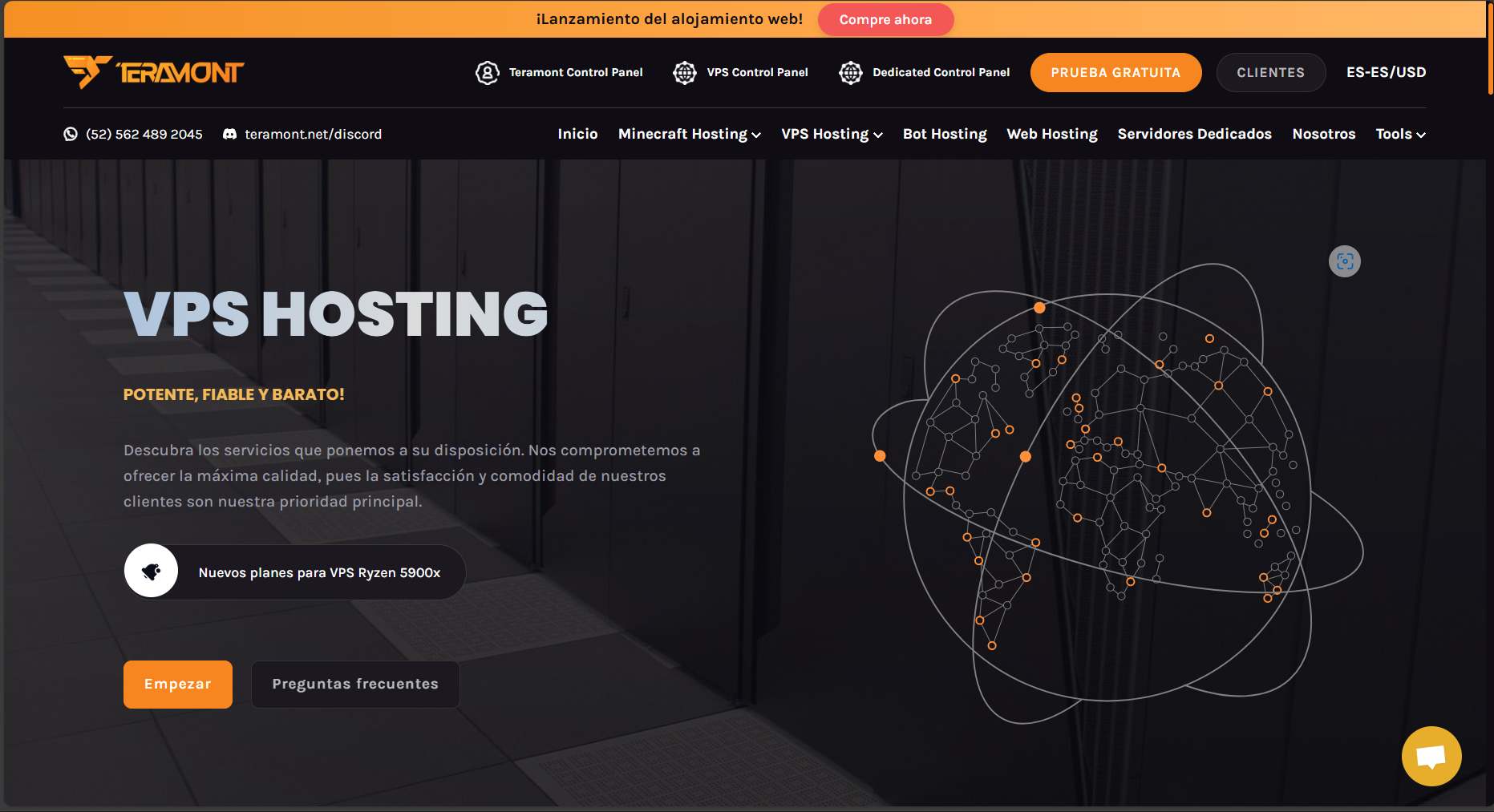This screenshot has width=1494, height=812.
Task: Call phone number (52) 562 489 2045
Action: coord(144,134)
